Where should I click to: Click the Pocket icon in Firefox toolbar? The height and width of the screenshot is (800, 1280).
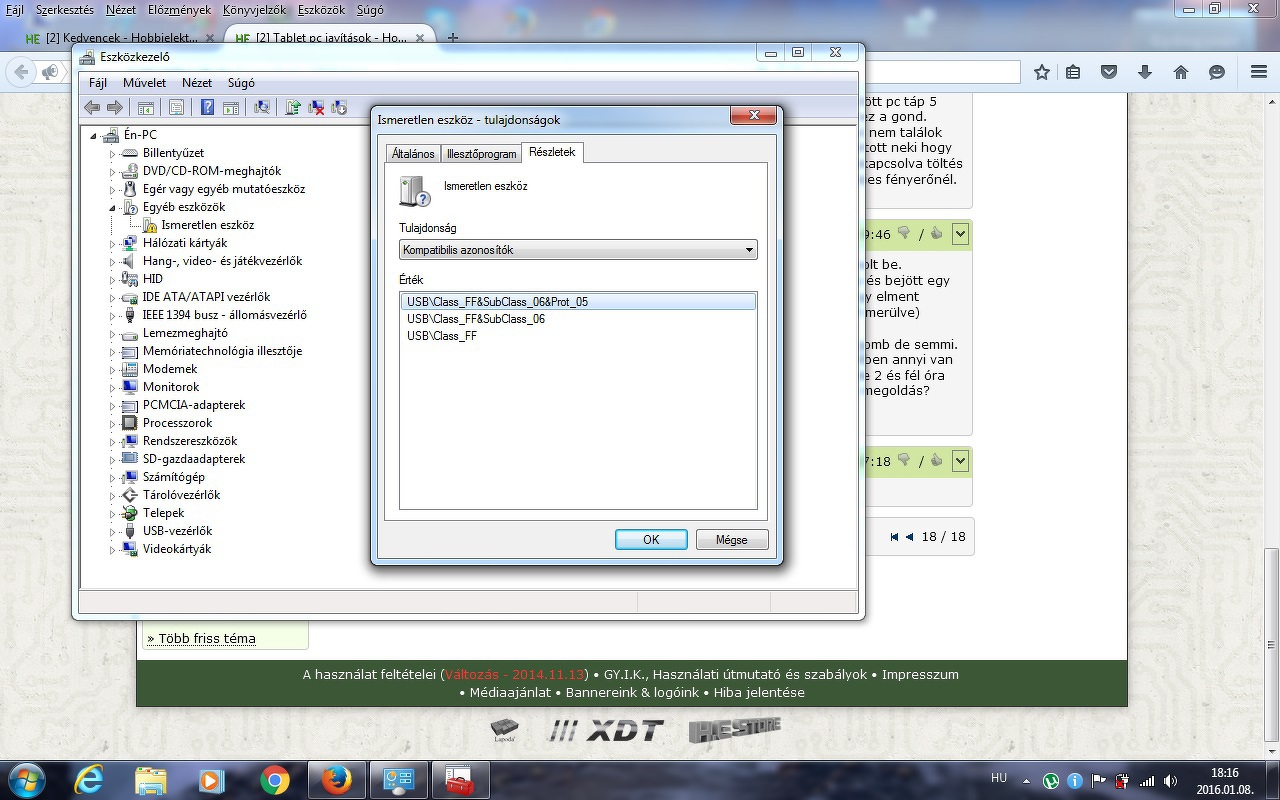click(x=1109, y=72)
